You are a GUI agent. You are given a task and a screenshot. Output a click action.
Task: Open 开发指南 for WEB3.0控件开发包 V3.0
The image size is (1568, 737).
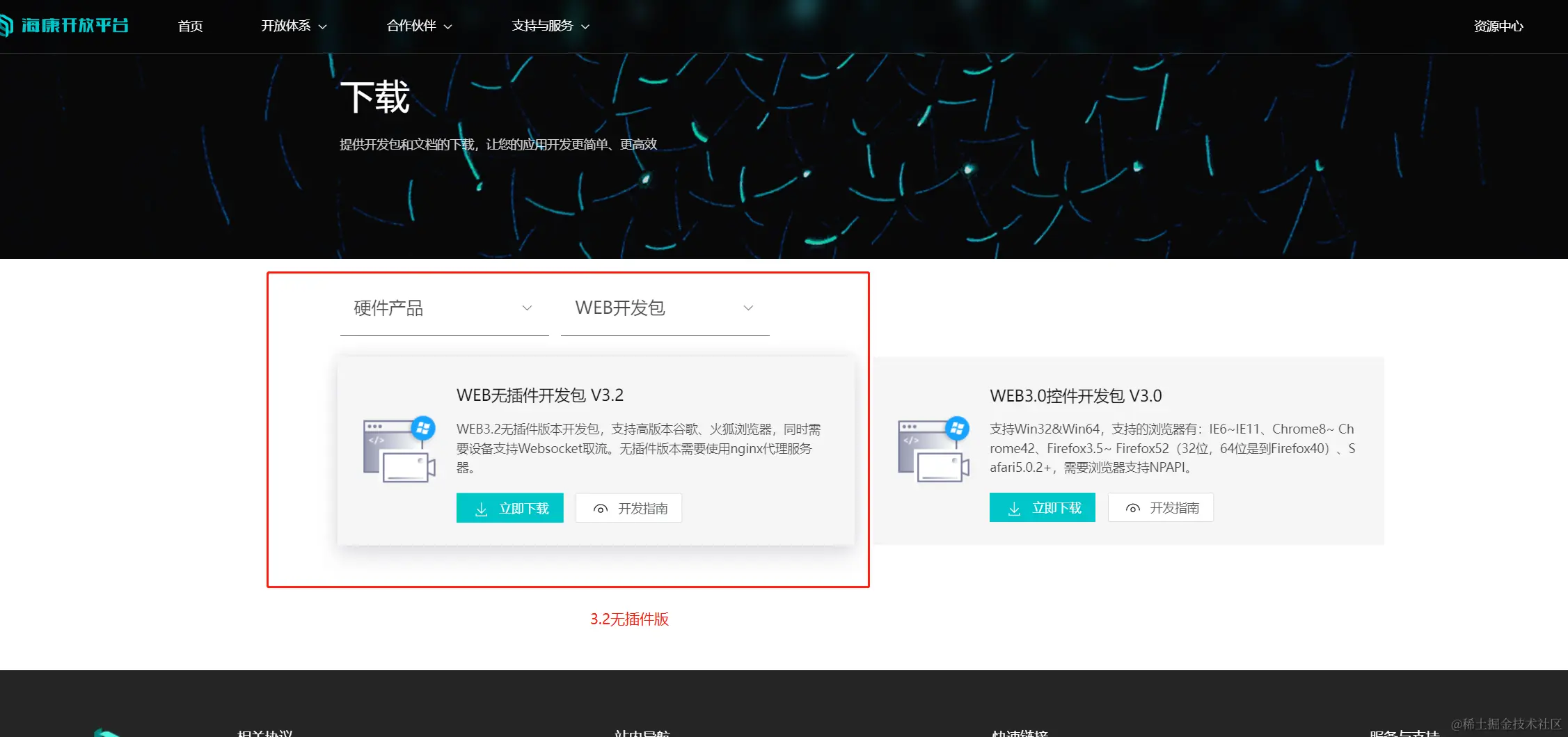click(x=1161, y=508)
